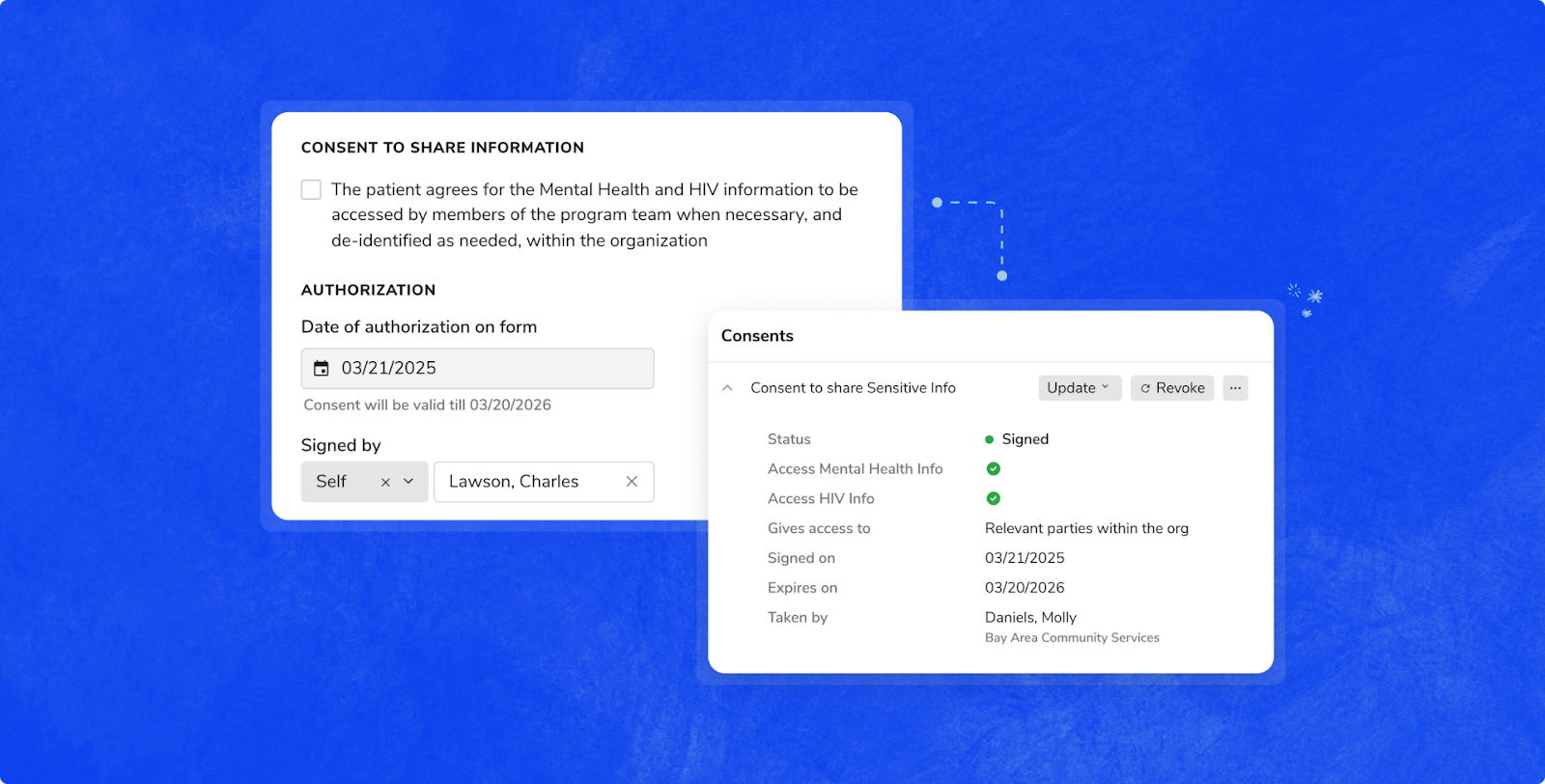Image resolution: width=1545 pixels, height=784 pixels.
Task: Click the Revoke button
Action: (x=1172, y=388)
